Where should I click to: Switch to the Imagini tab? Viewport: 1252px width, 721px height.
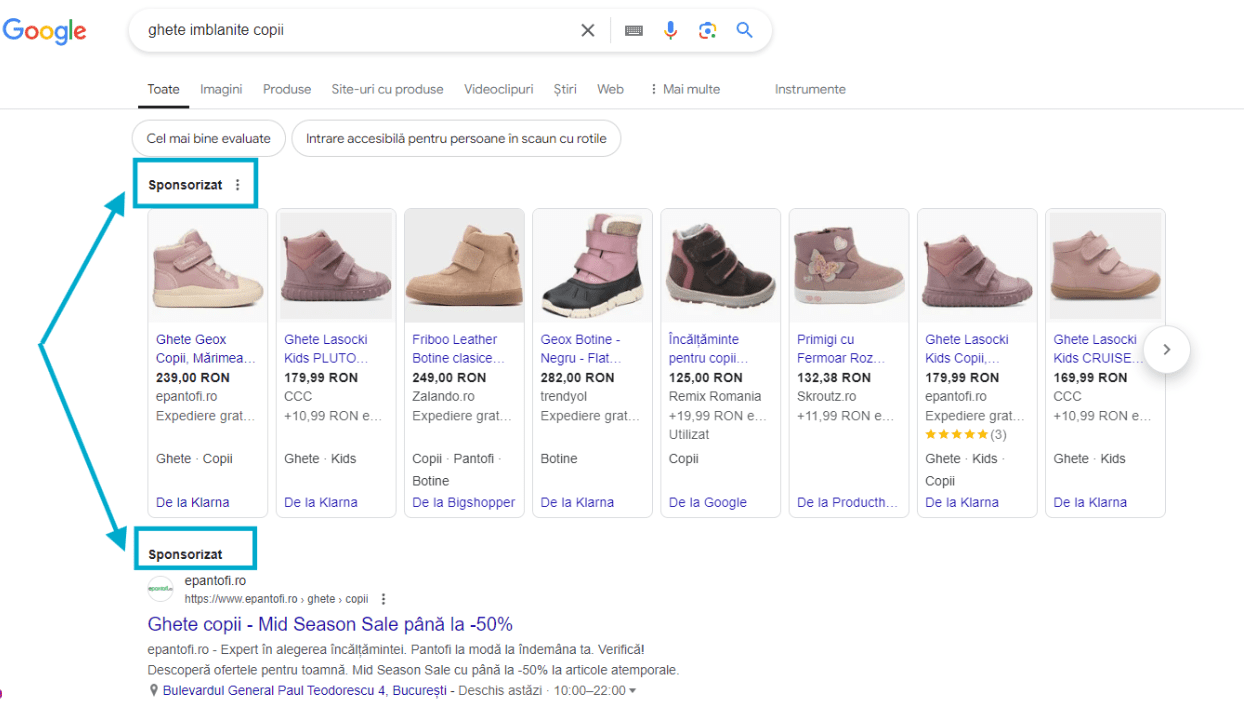221,89
